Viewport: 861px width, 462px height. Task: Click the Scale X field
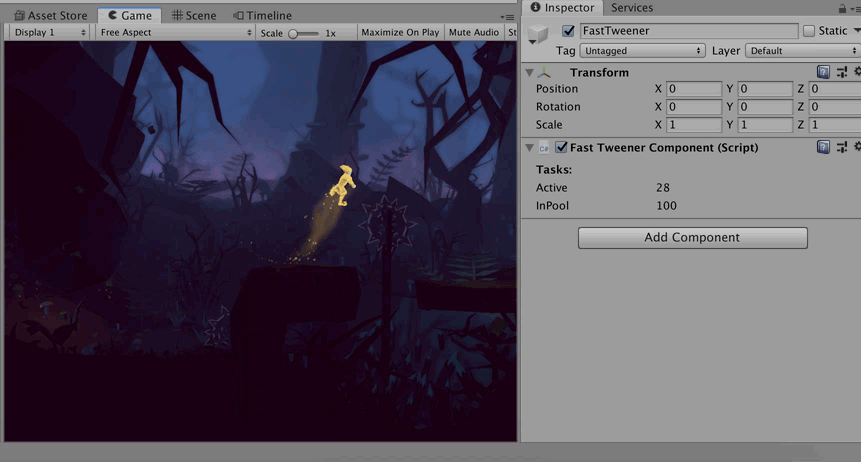coord(694,125)
